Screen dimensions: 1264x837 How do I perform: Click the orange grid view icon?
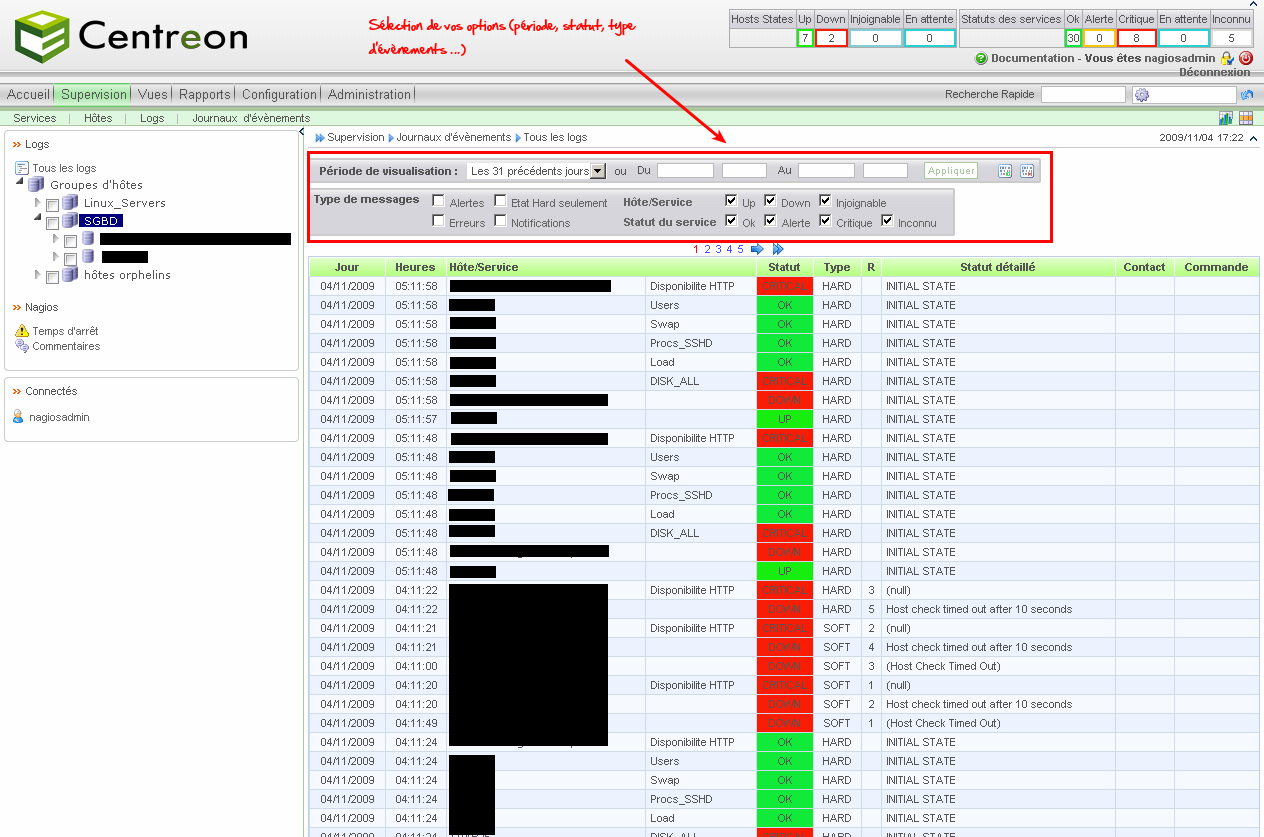[1246, 118]
